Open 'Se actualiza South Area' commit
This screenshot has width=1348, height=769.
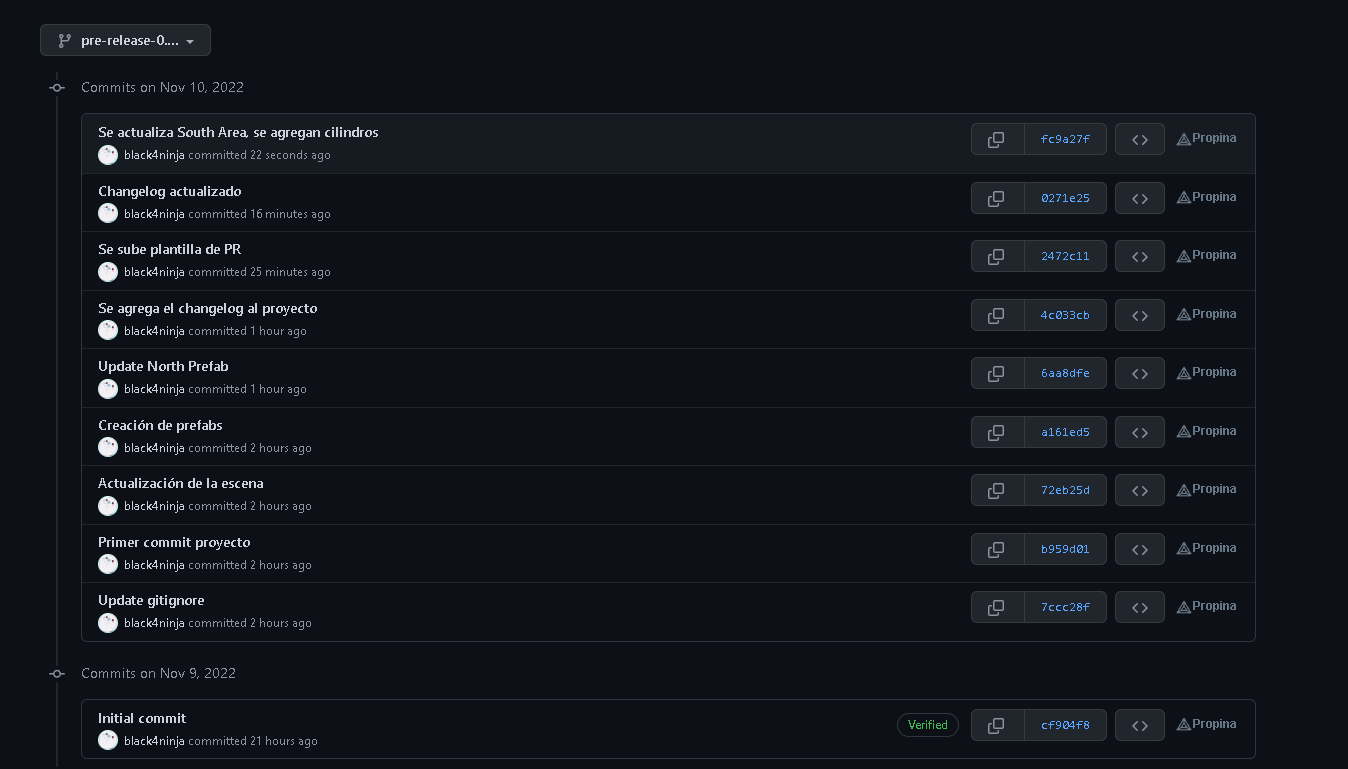coord(238,132)
